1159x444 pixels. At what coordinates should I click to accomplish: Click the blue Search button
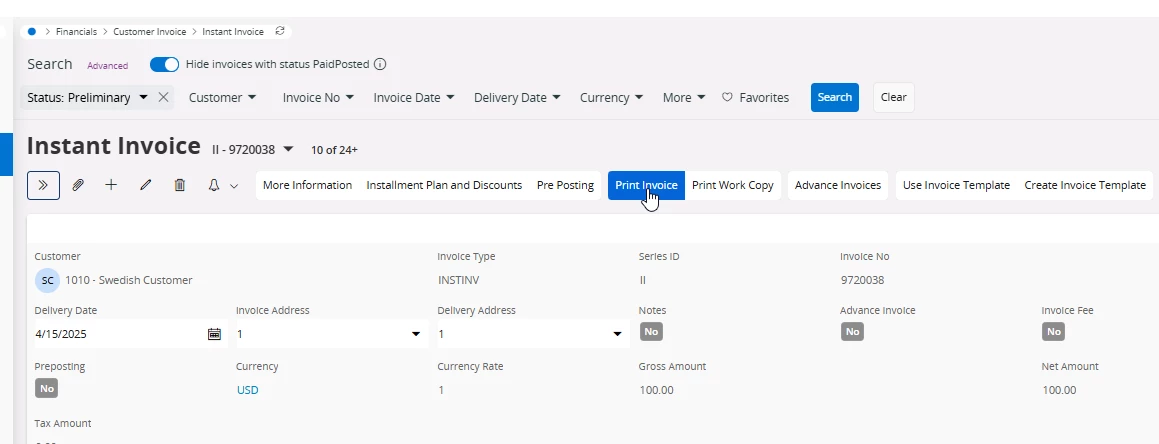click(834, 97)
